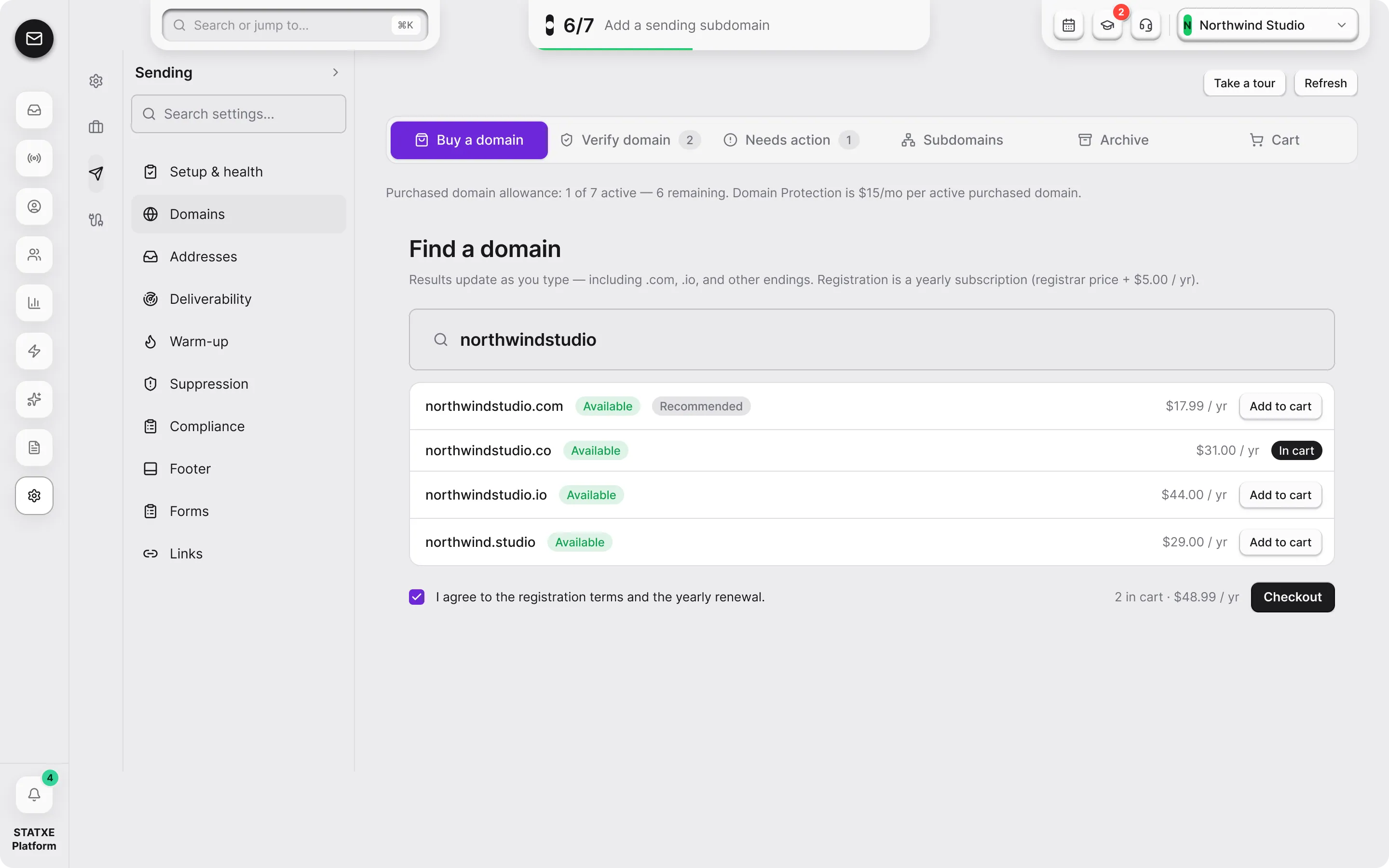
Task: Open the Archive tab
Action: tap(1113, 140)
